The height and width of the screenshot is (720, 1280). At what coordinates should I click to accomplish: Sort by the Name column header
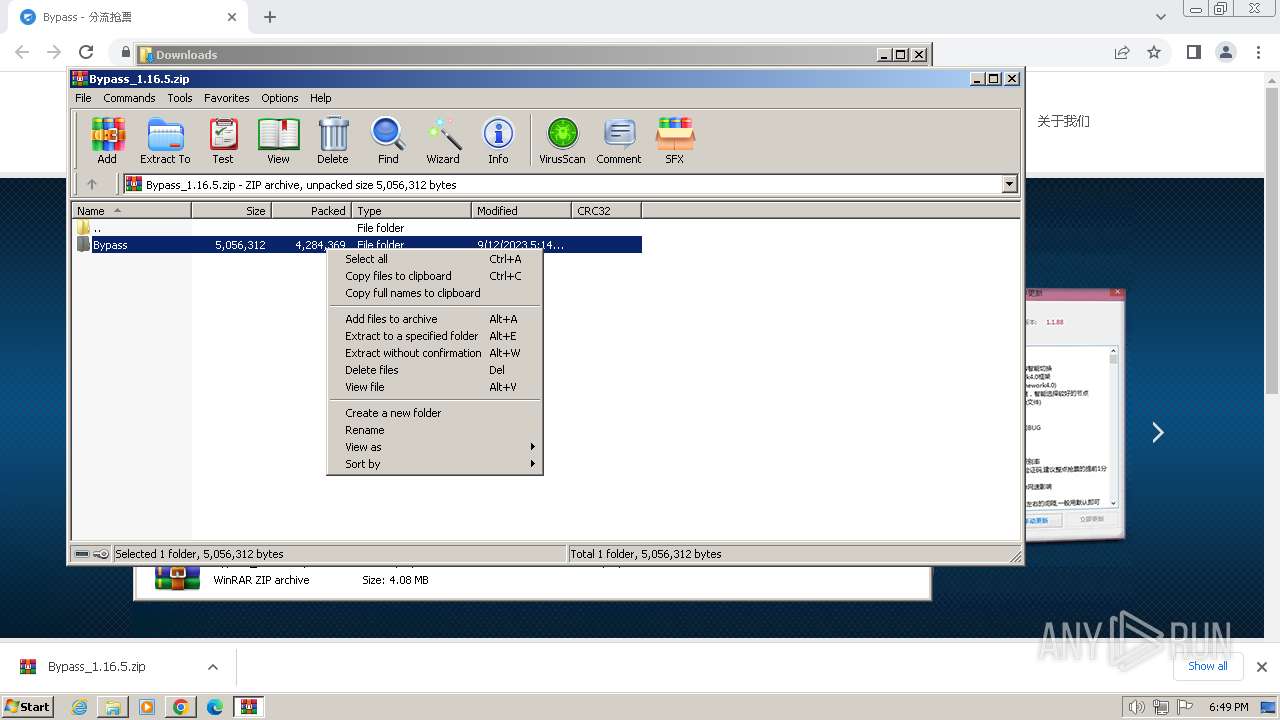132,211
